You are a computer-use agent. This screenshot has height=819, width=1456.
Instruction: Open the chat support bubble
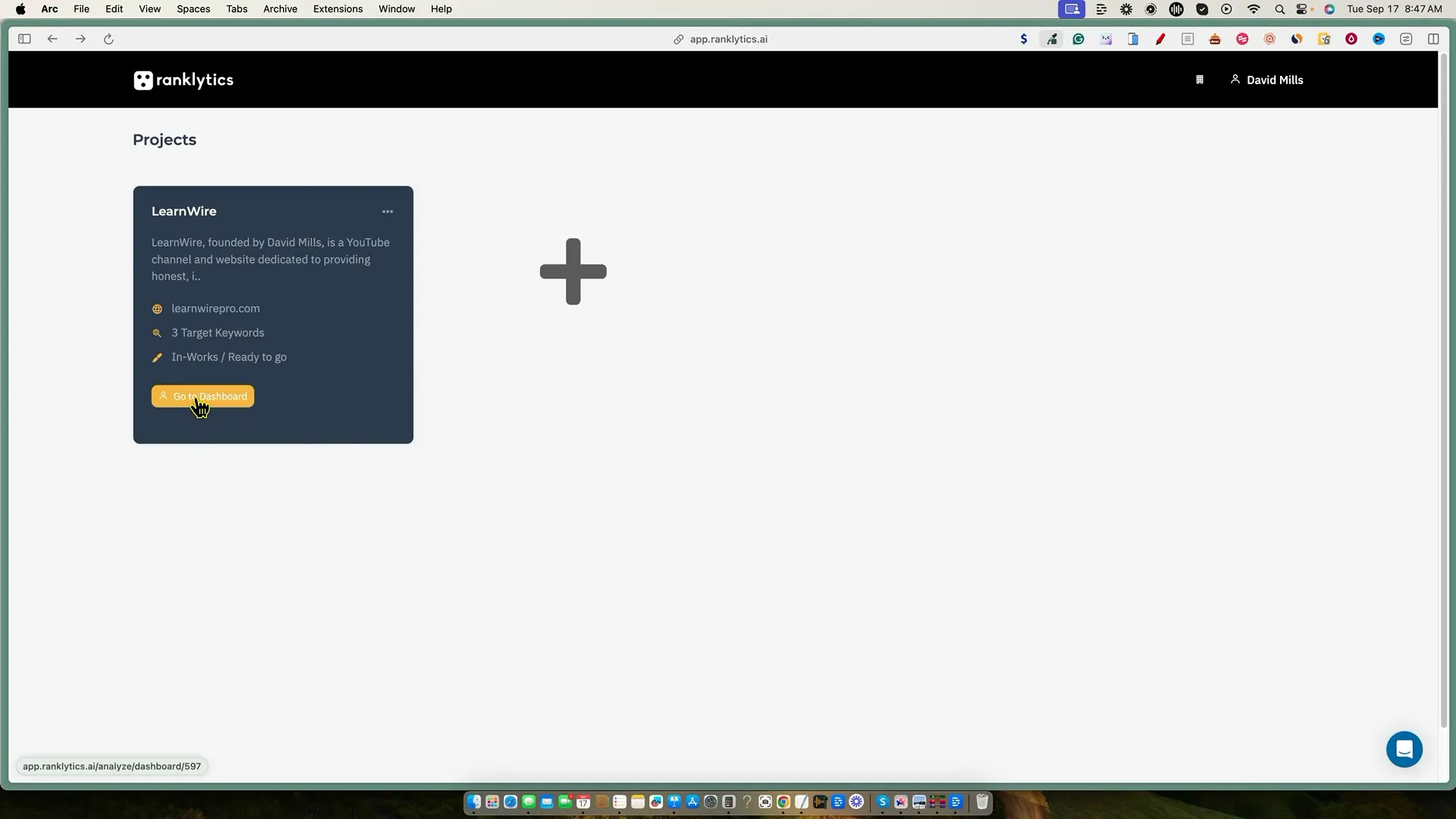coord(1404,749)
